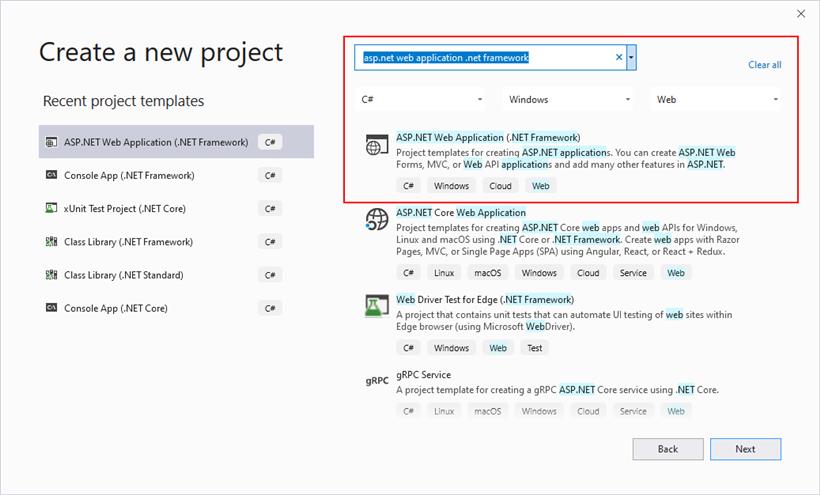Click Windows tag under ASP.NET Web Application result
820x495 pixels.
coord(451,186)
